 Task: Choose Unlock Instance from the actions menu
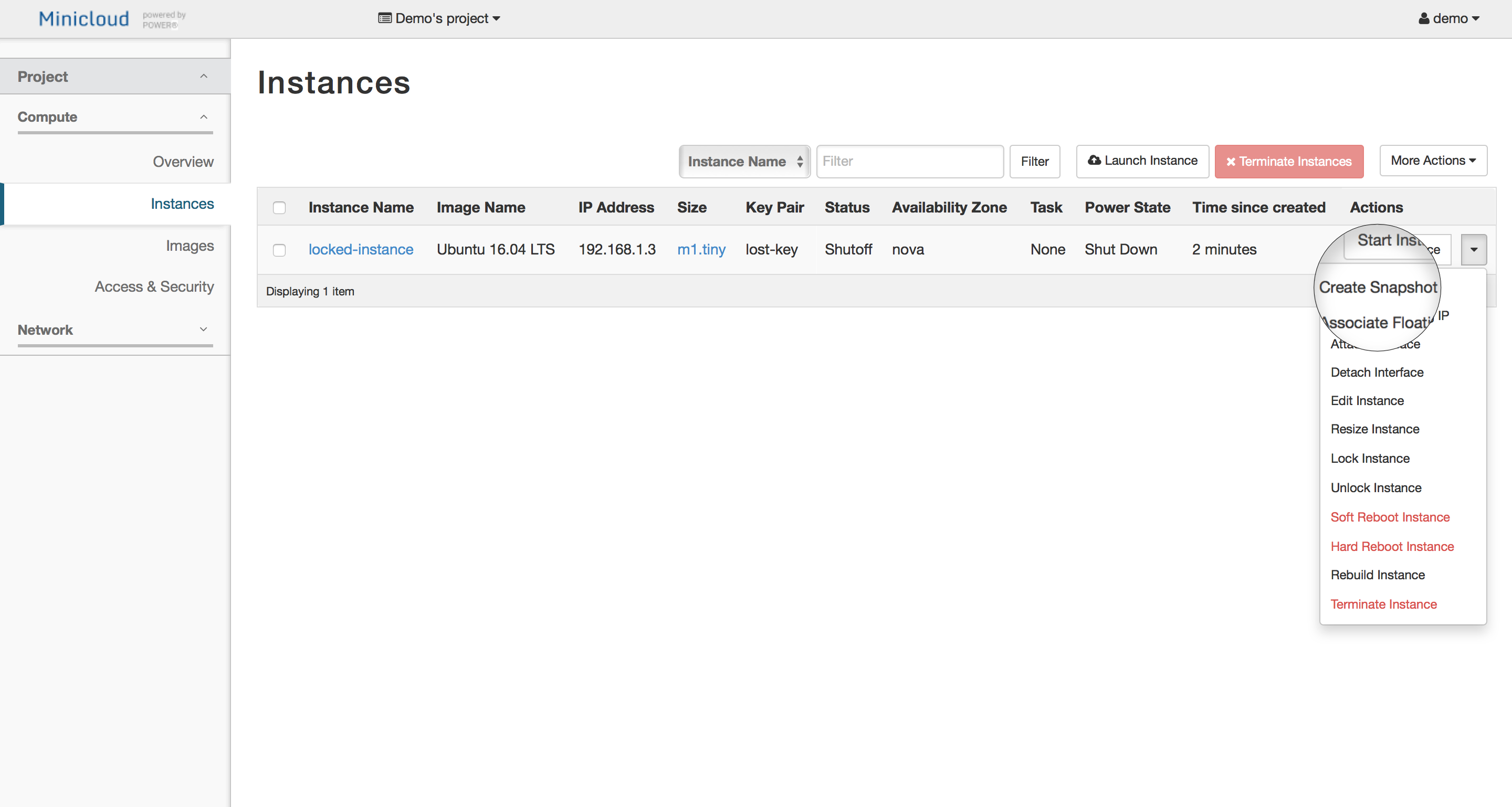(1376, 487)
